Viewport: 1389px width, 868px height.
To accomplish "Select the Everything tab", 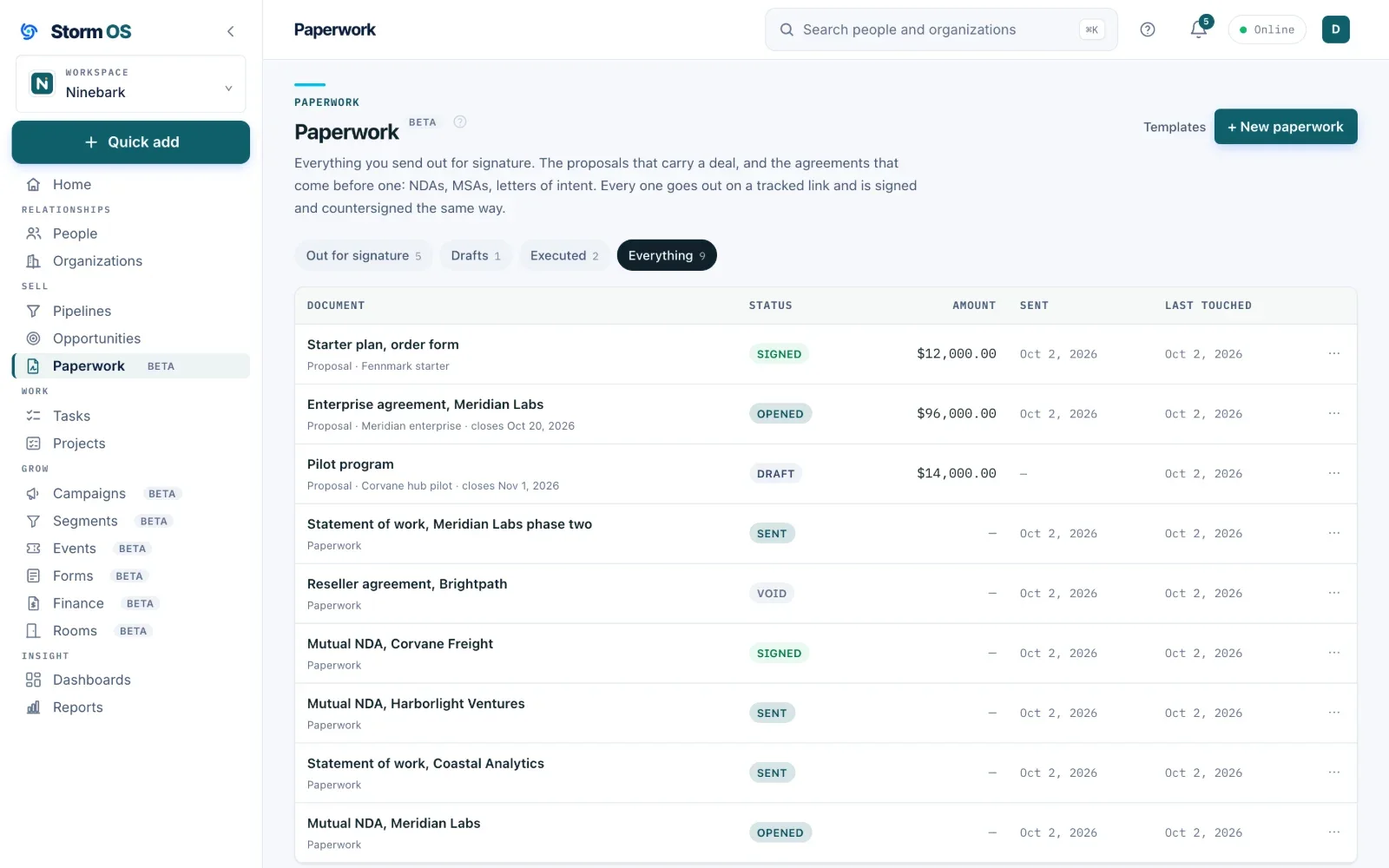I will point(667,255).
